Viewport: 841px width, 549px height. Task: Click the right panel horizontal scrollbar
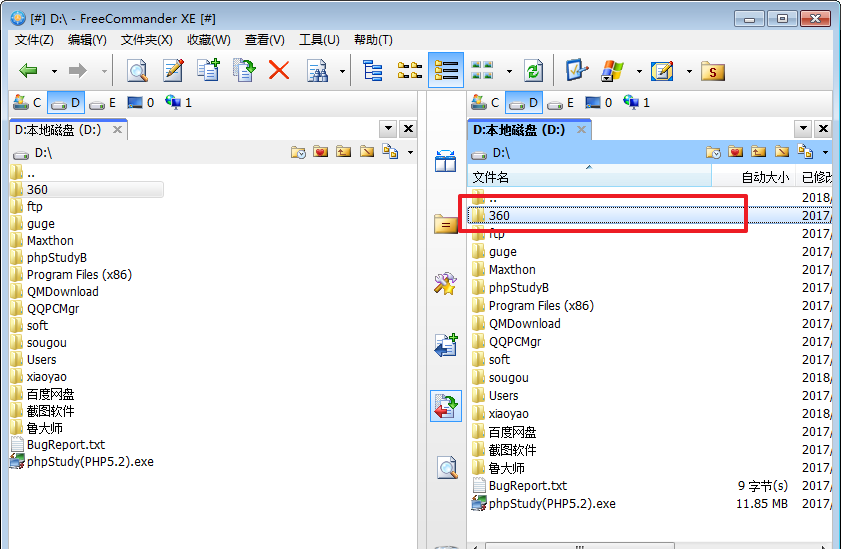(579, 546)
